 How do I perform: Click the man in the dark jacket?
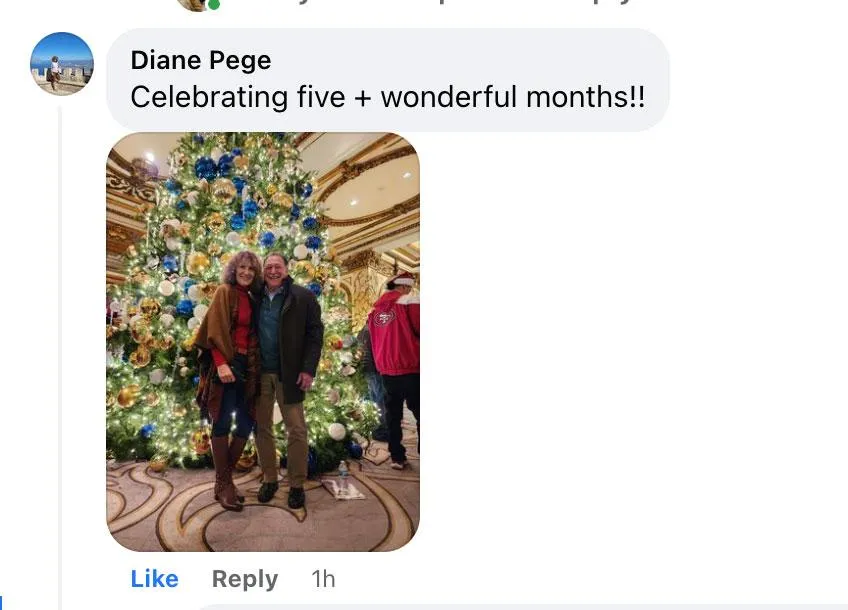[x=287, y=379]
